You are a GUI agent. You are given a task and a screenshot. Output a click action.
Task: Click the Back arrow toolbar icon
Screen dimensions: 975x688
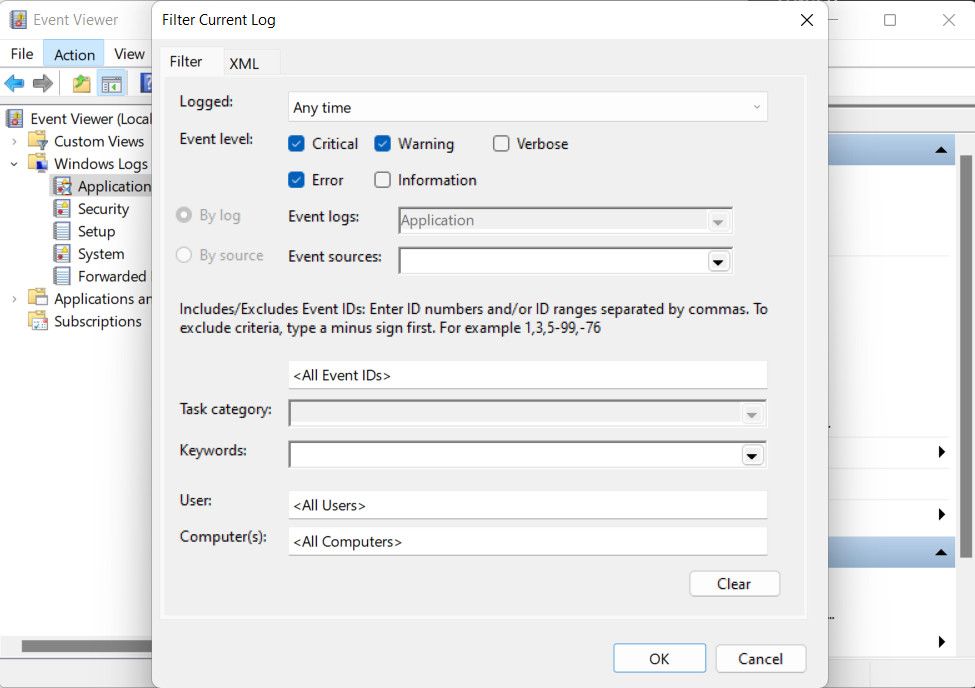tap(14, 83)
